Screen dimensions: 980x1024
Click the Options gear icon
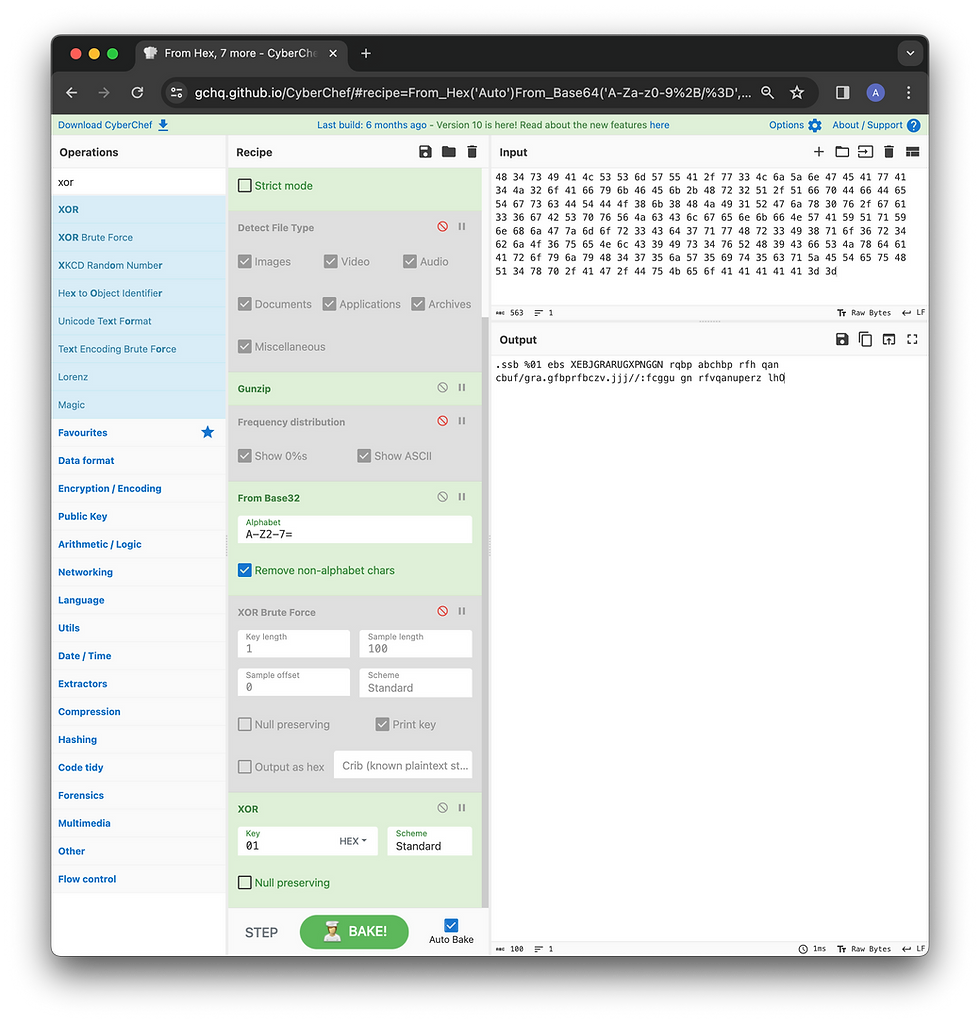pos(815,125)
